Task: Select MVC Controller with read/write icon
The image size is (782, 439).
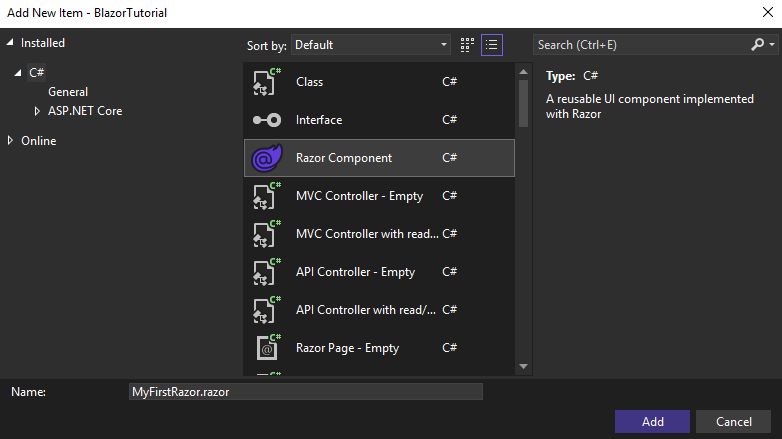Action: (x=267, y=234)
